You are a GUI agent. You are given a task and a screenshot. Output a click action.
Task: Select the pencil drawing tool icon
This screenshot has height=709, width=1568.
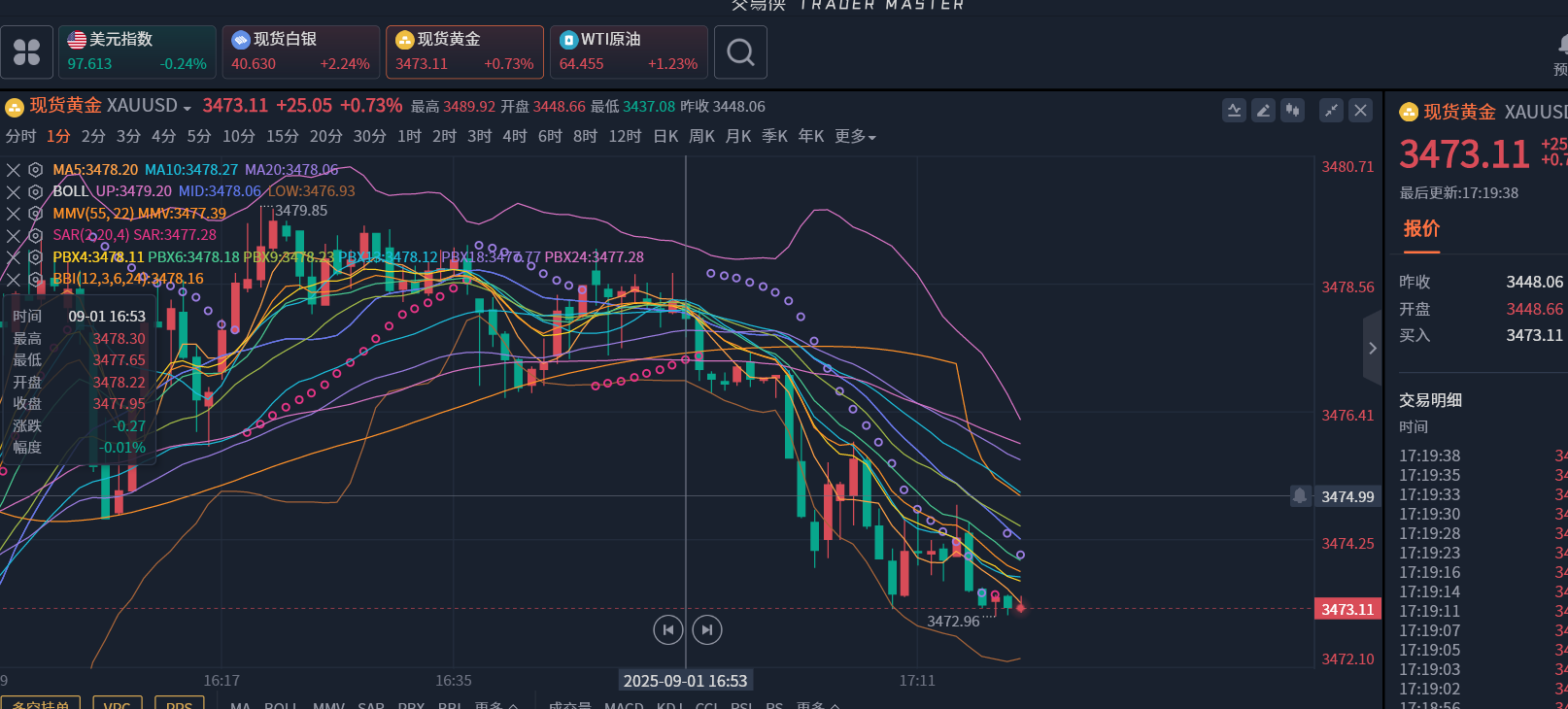click(x=1263, y=111)
